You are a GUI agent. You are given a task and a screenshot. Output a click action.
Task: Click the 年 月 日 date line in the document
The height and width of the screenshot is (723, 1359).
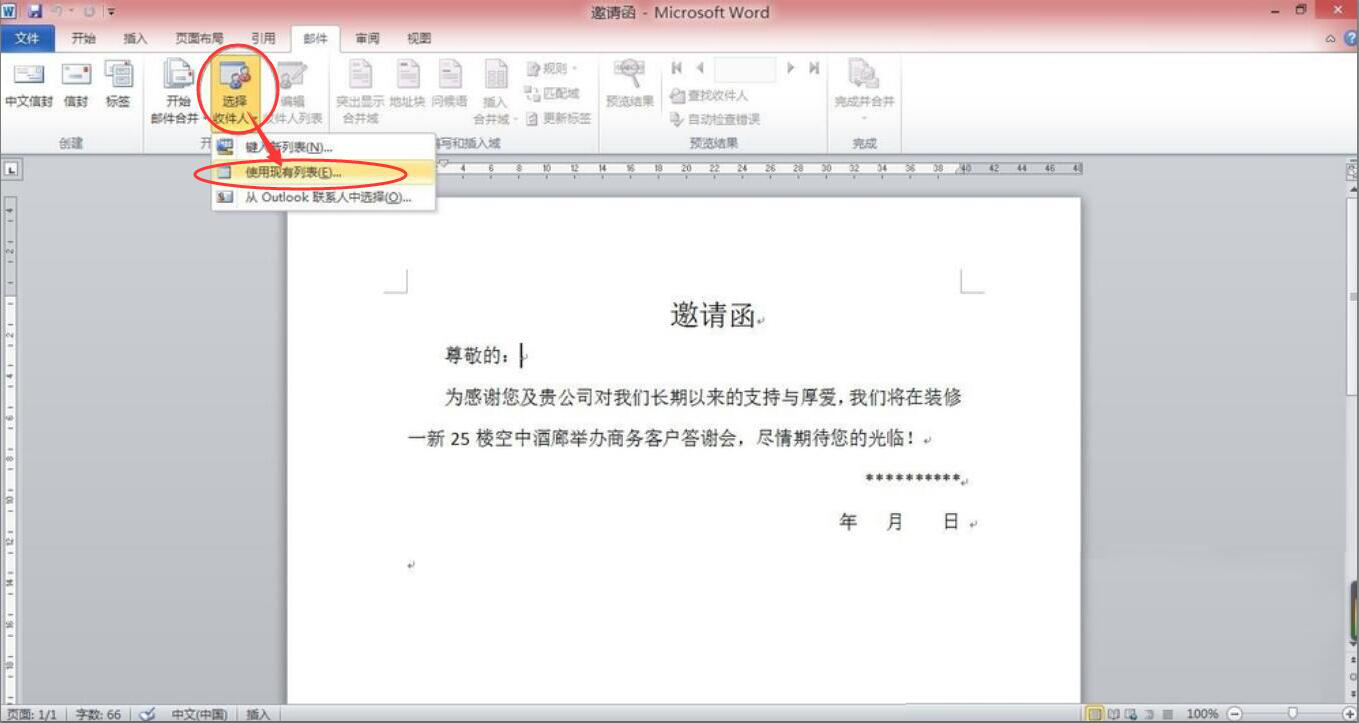coord(899,521)
